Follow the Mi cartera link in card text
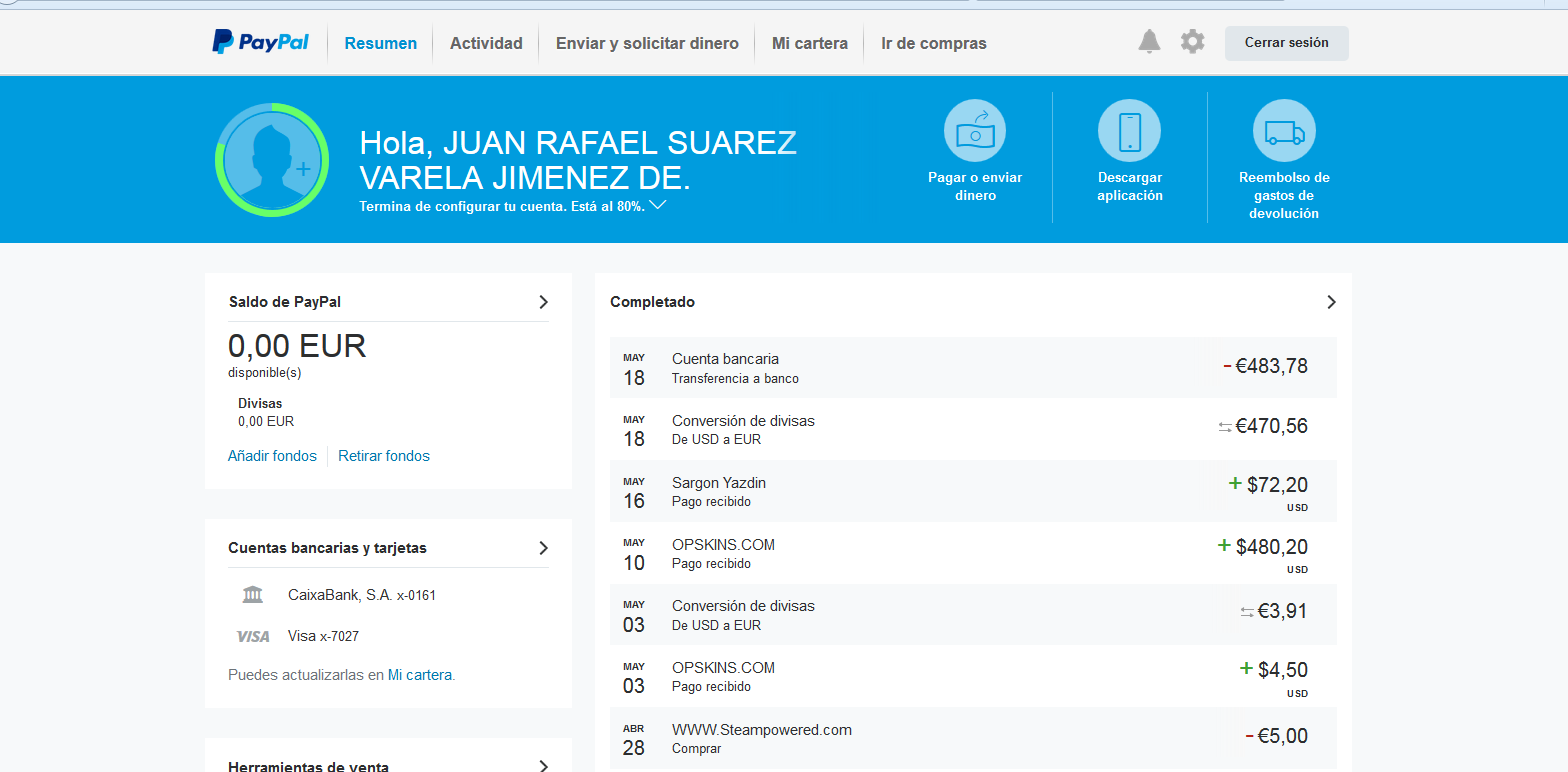Image resolution: width=1568 pixels, height=772 pixels. 420,675
